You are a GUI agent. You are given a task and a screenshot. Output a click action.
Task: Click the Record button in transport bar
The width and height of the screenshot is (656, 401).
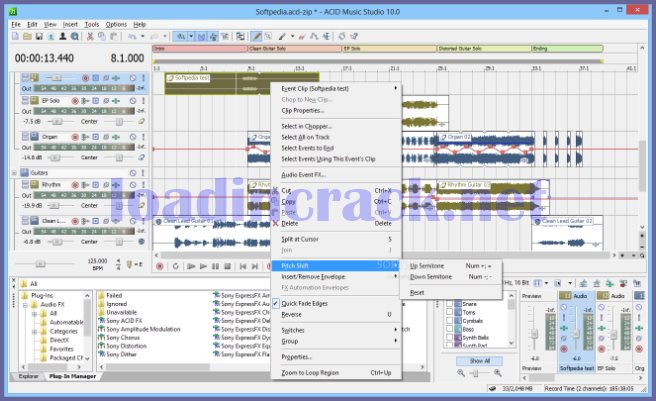click(160, 266)
